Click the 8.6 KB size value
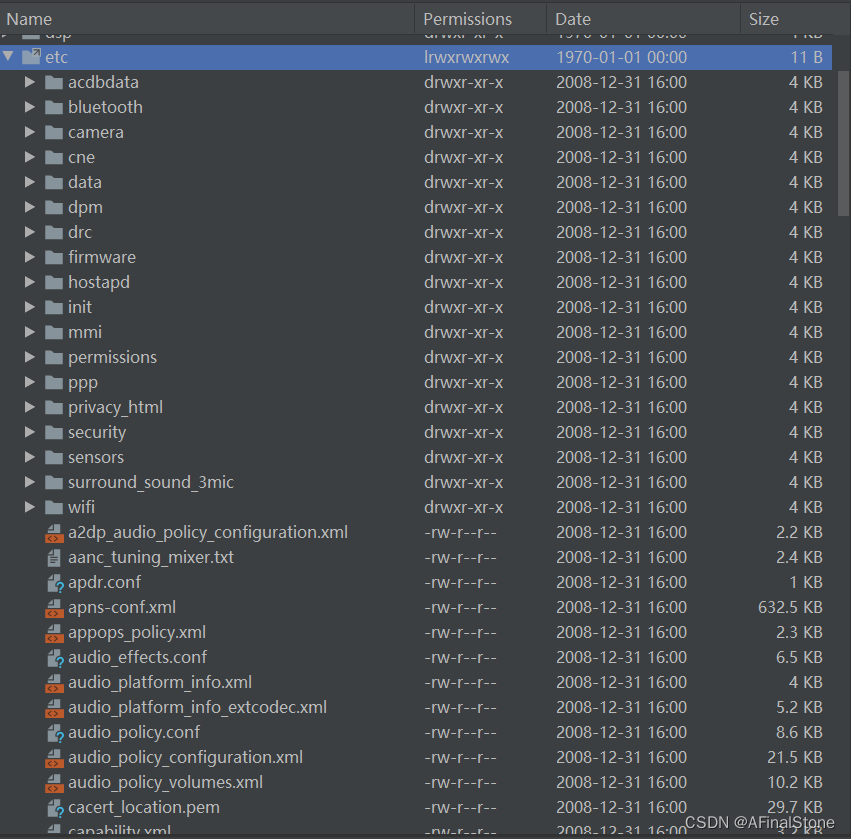Viewport: 851px width, 839px height. coord(799,732)
